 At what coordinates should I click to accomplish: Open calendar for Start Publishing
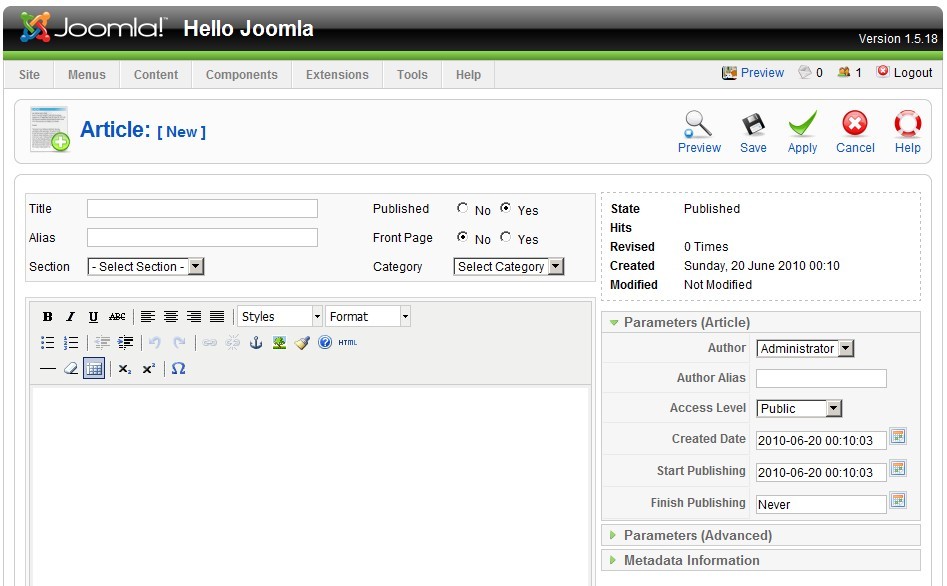pos(898,468)
